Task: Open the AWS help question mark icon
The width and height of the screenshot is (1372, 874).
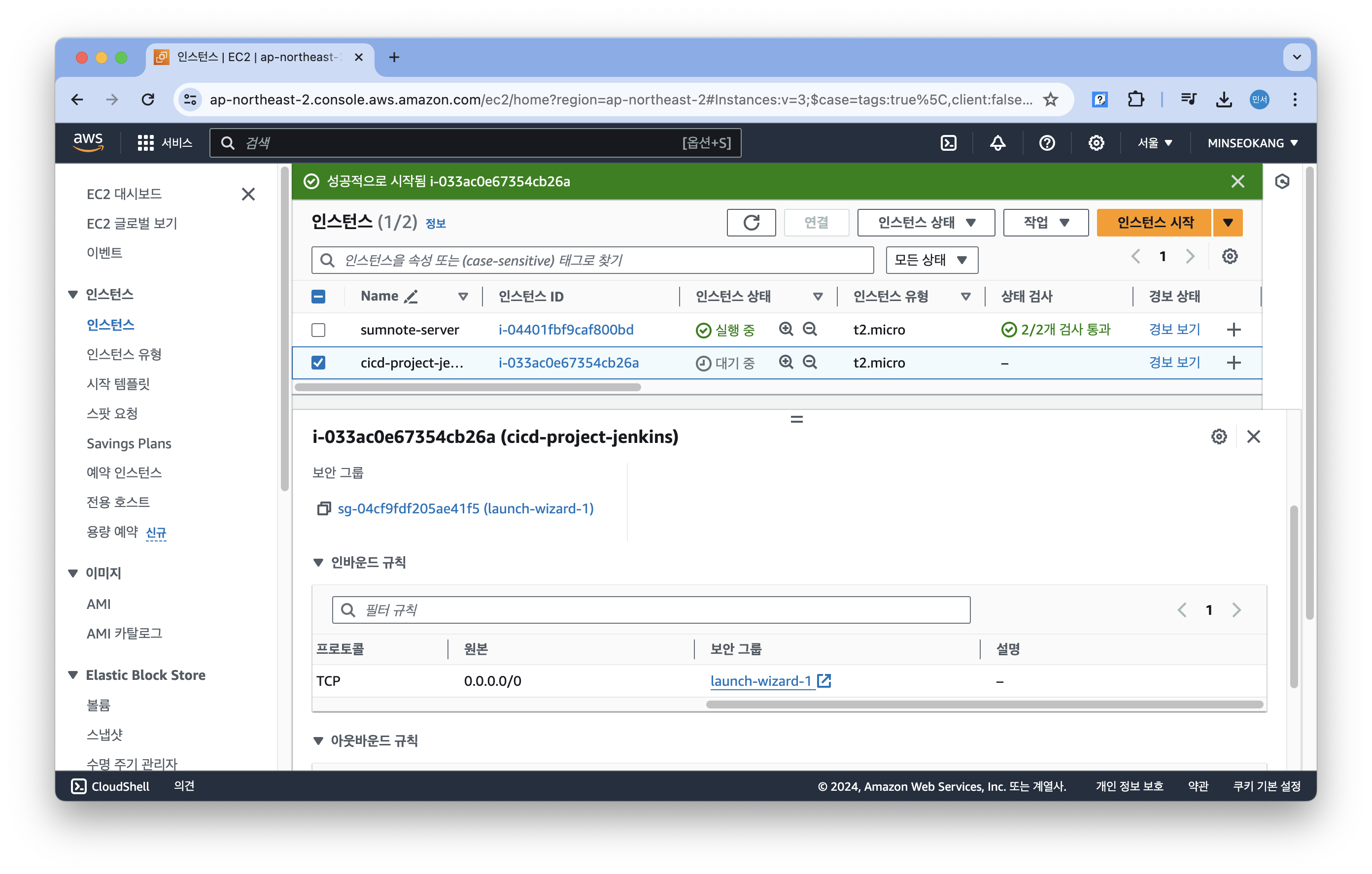Action: (x=1047, y=143)
